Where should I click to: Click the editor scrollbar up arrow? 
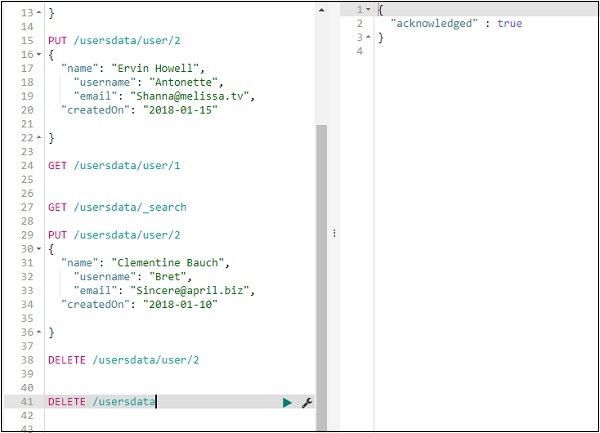322,9
